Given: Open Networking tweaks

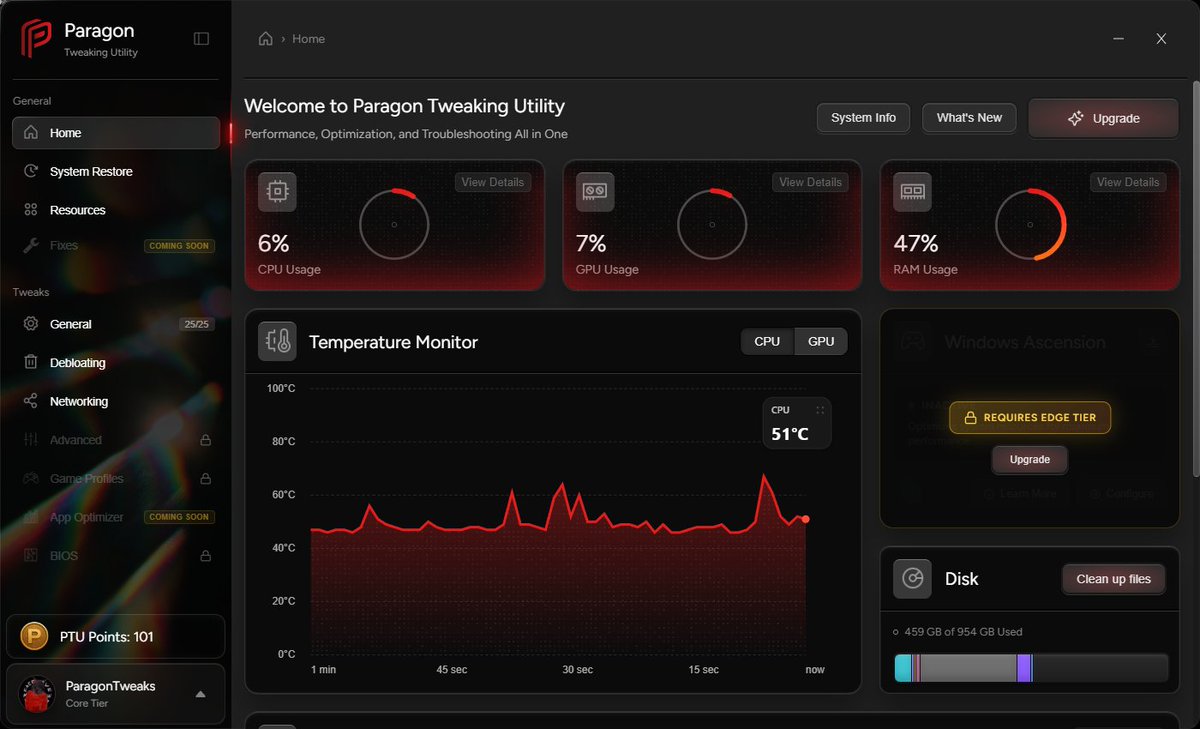Looking at the screenshot, I should [116, 401].
